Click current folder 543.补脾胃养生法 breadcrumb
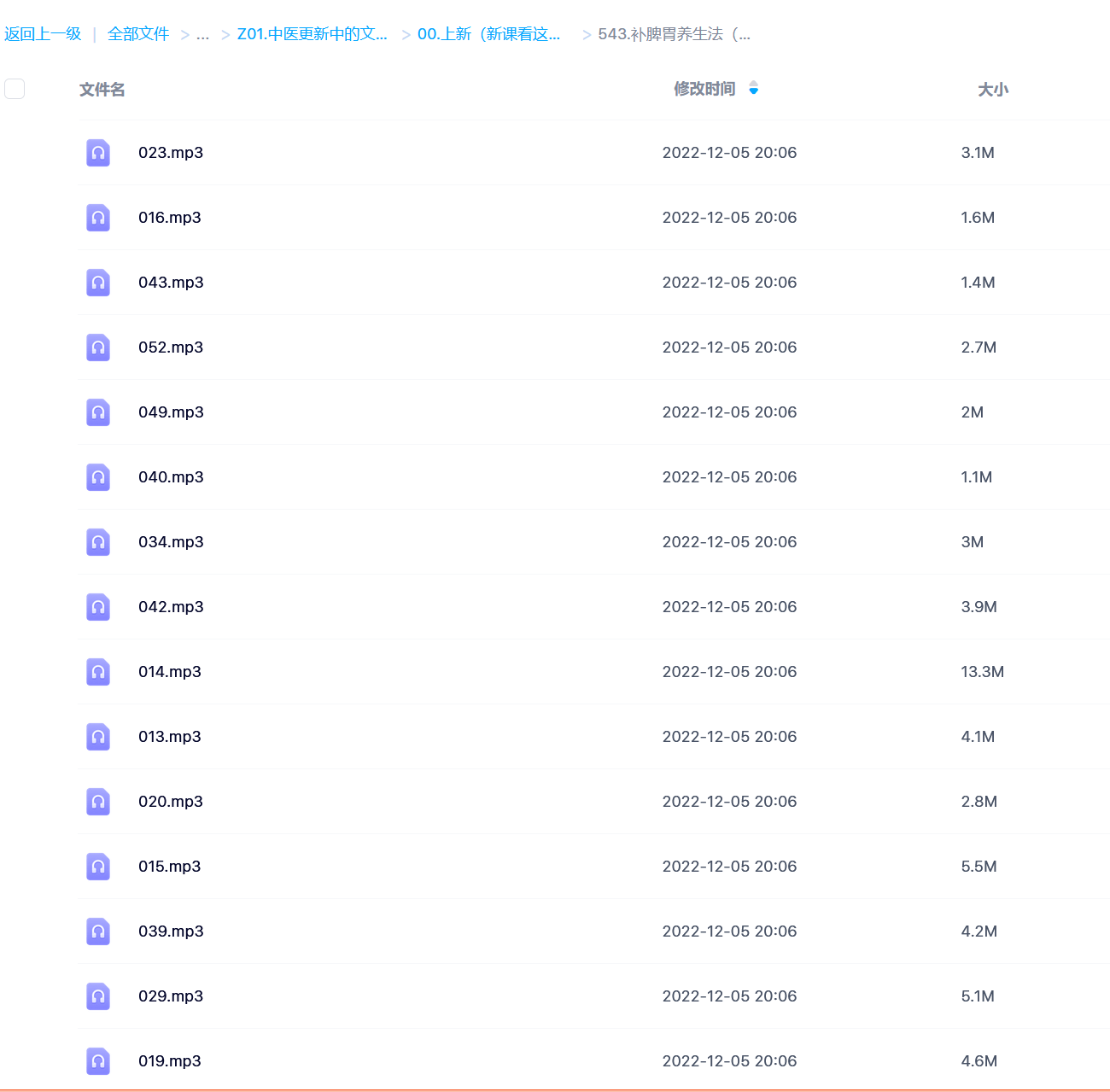The width and height of the screenshot is (1110, 1092). 675,34
